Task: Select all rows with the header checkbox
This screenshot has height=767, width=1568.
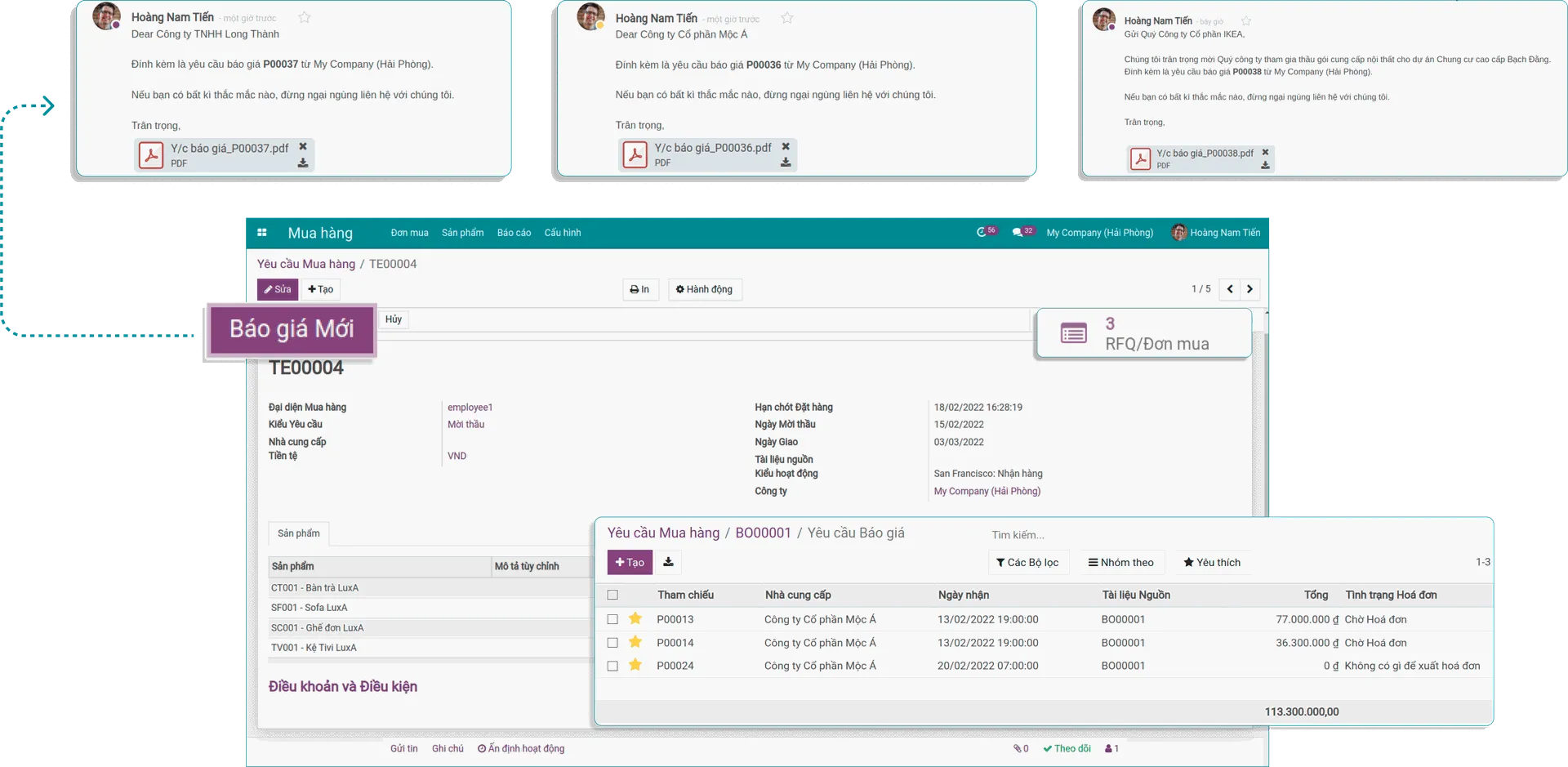Action: (612, 595)
